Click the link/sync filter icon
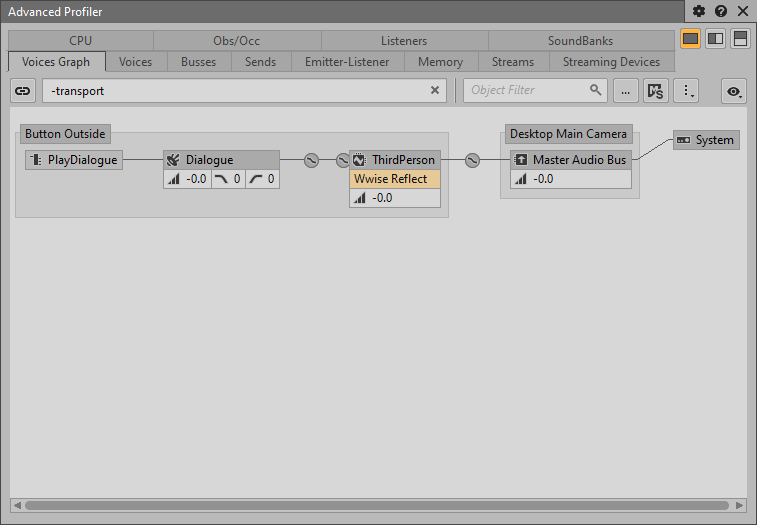The width and height of the screenshot is (757, 525). point(22,90)
